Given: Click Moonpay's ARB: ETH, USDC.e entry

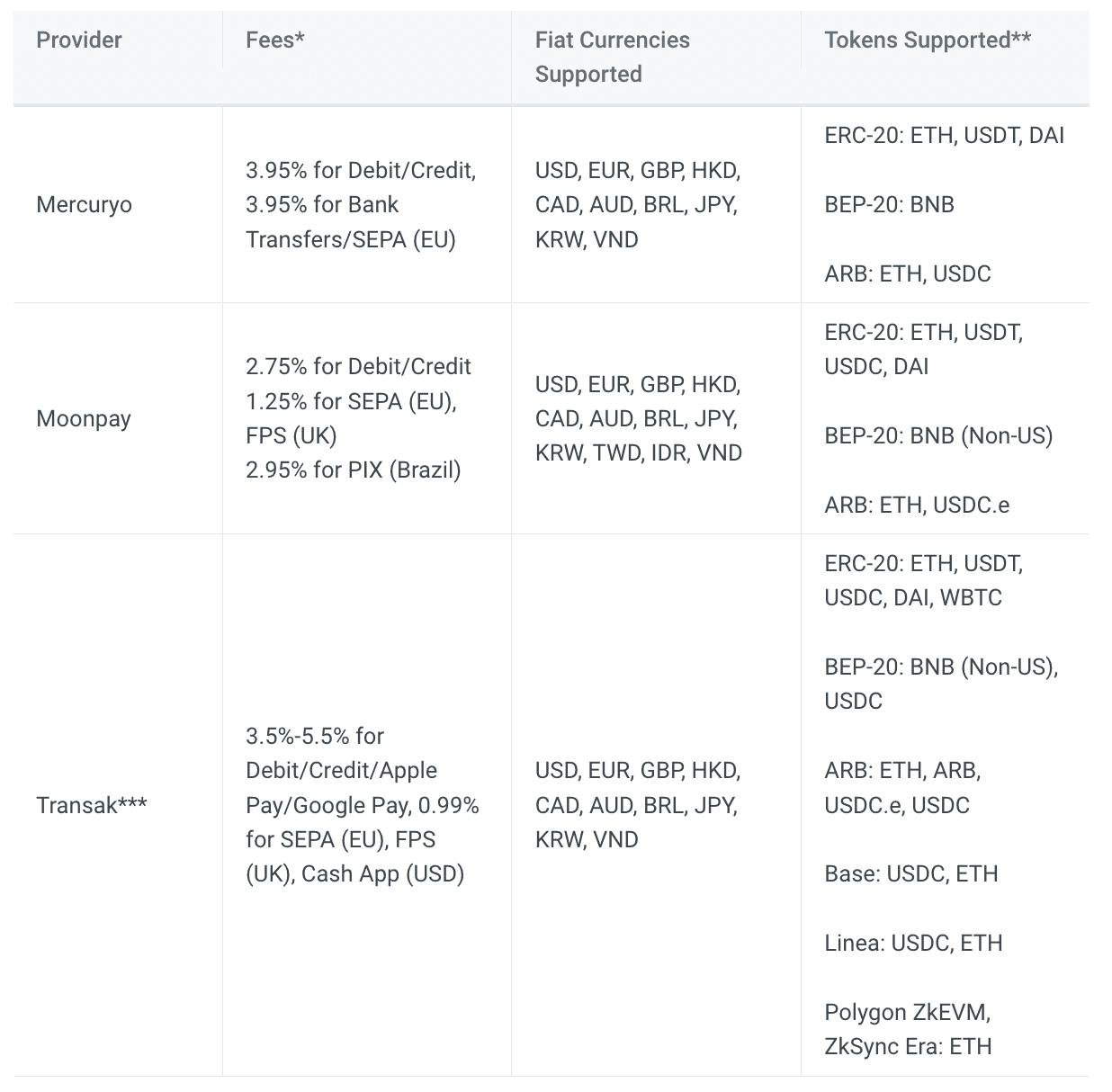Looking at the screenshot, I should (917, 506).
